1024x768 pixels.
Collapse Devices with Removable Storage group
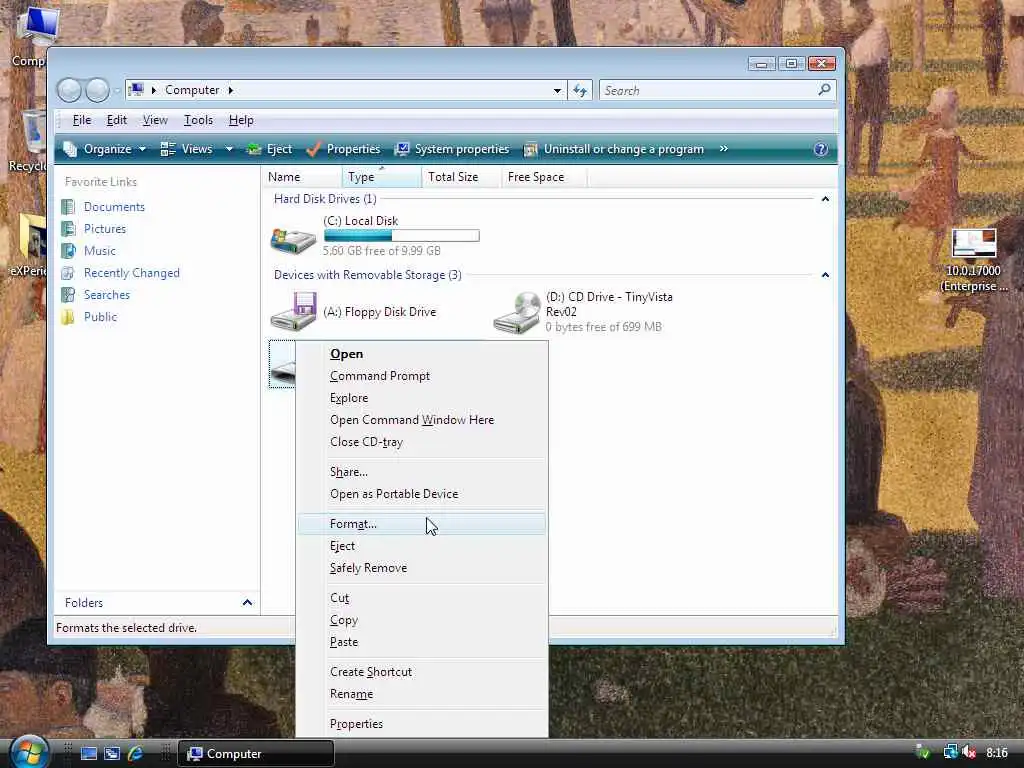(x=825, y=275)
